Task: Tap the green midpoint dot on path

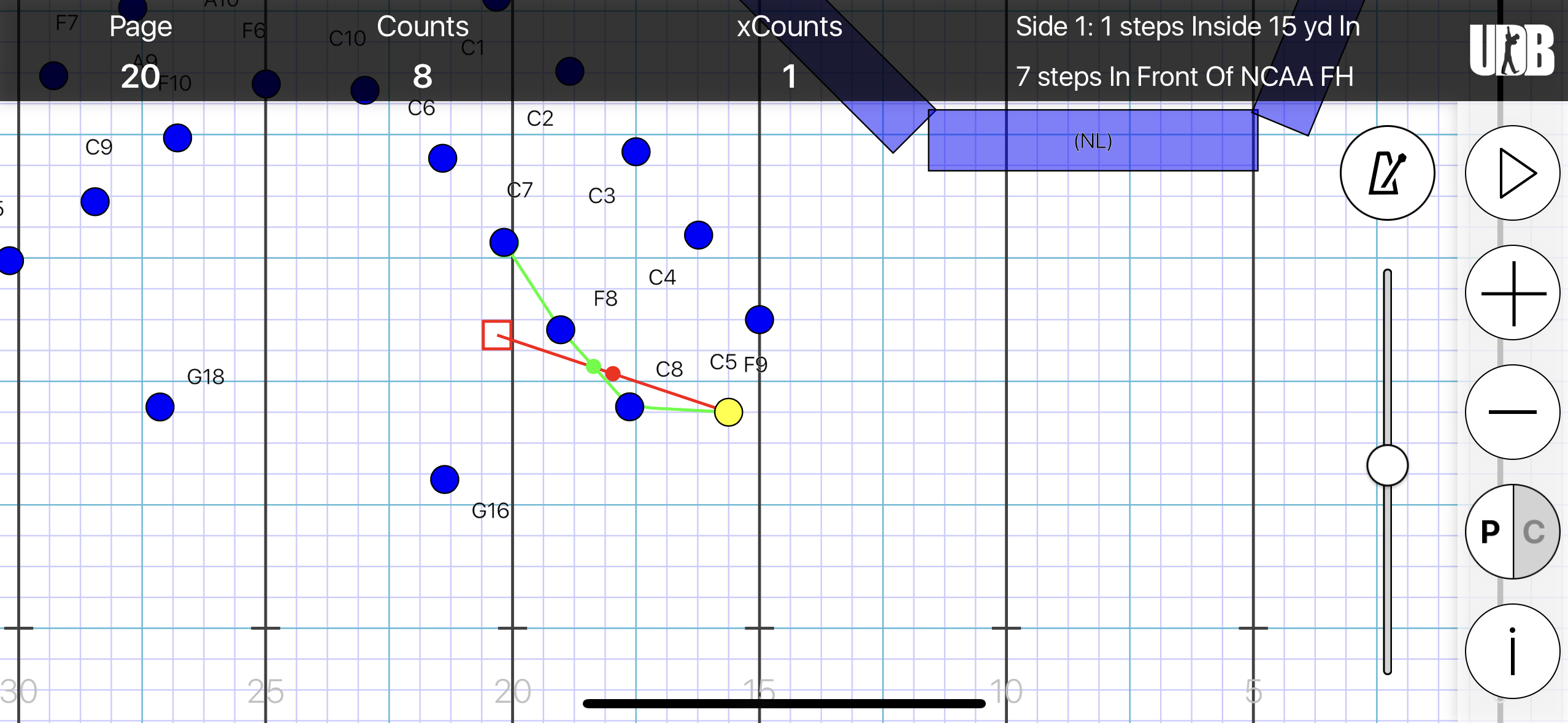Action: (593, 367)
